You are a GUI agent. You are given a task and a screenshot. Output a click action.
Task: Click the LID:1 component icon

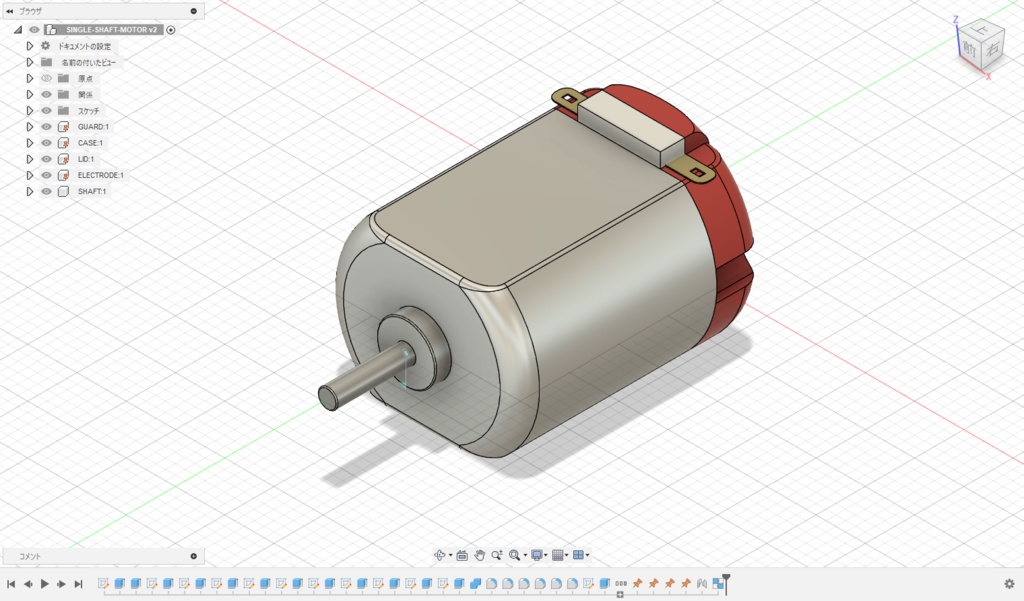click(x=63, y=159)
